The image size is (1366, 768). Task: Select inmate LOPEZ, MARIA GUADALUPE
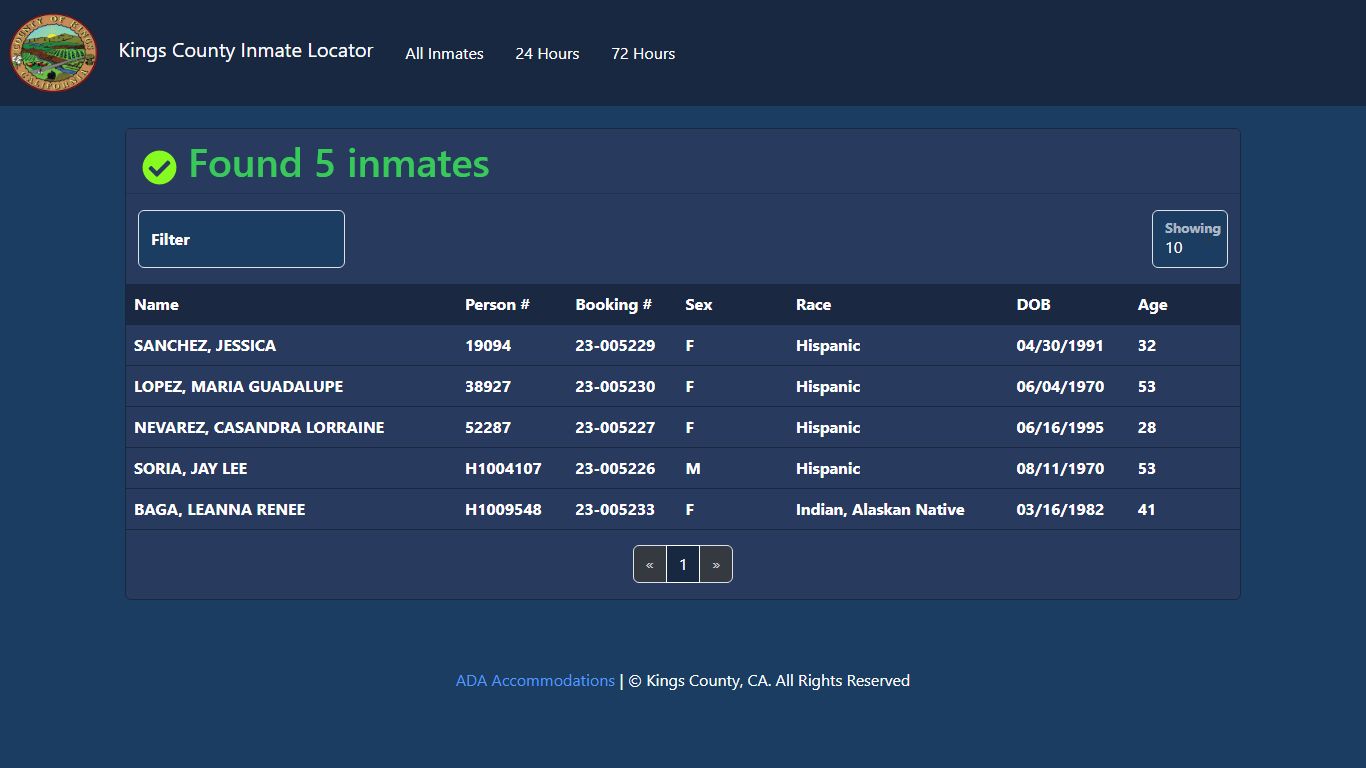click(238, 387)
